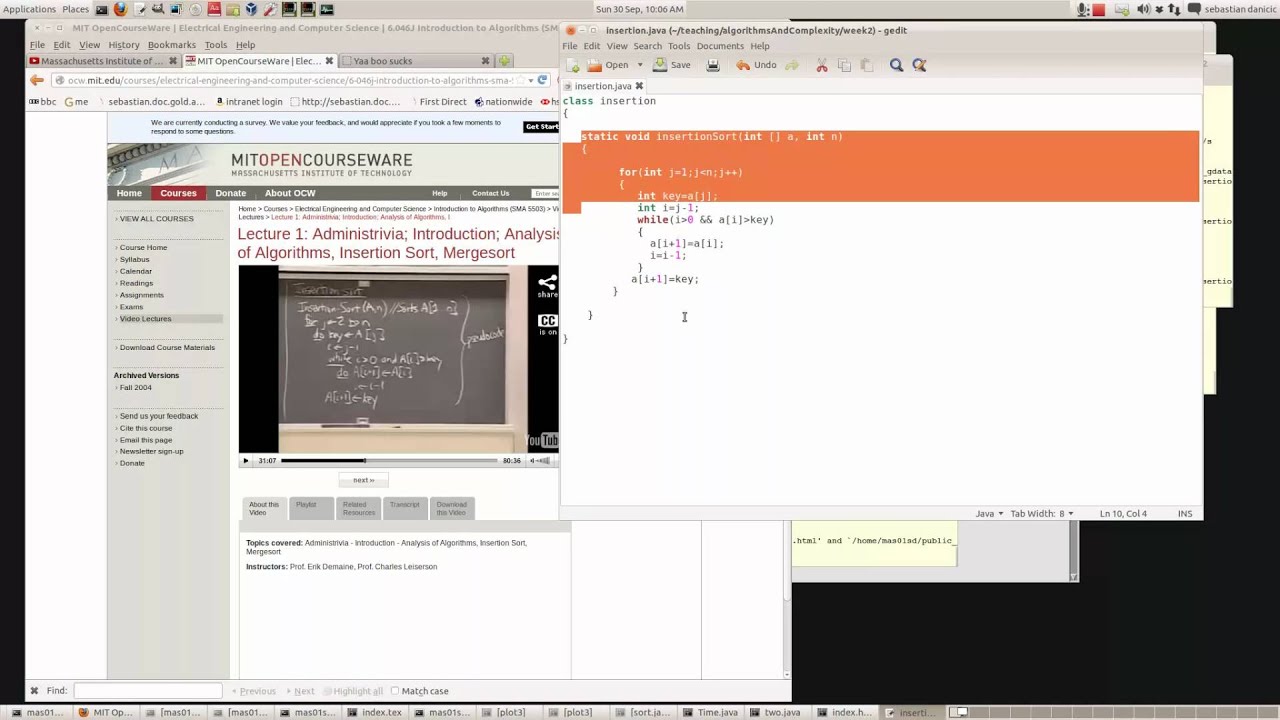1280x720 pixels.
Task: Save the insertion.java file
Action: tap(672, 65)
